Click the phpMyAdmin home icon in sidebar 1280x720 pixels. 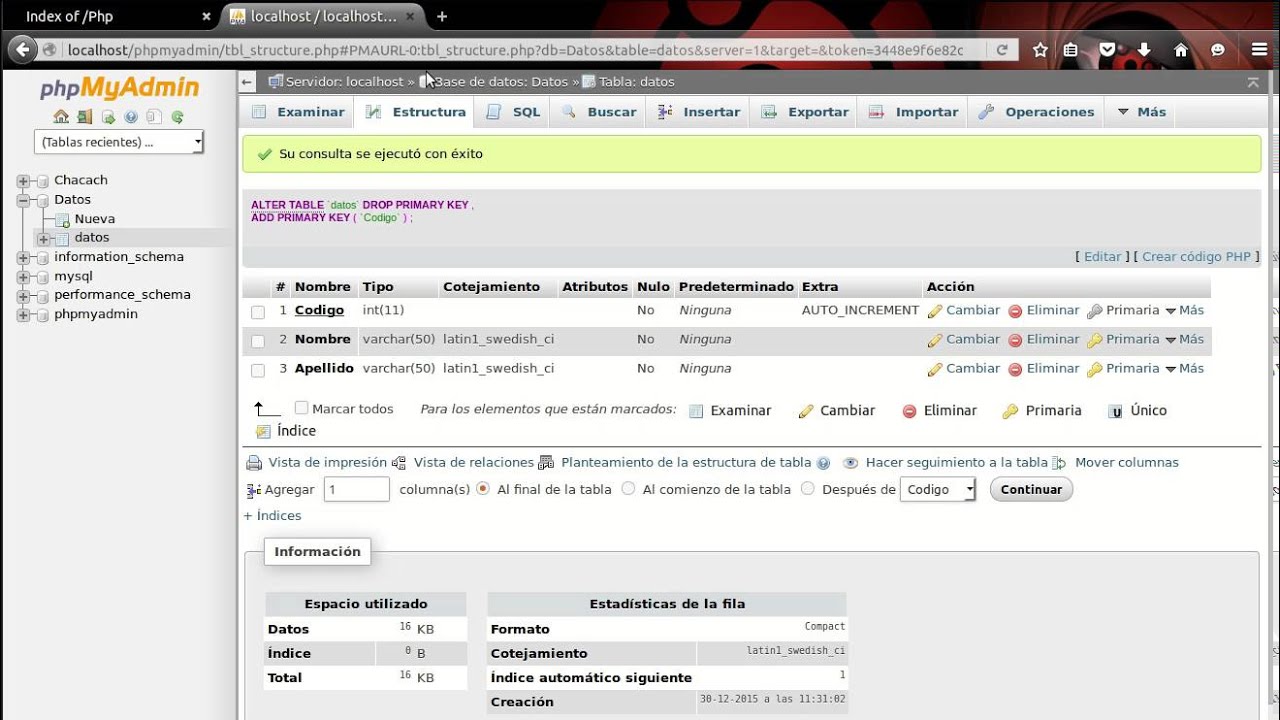(x=61, y=117)
